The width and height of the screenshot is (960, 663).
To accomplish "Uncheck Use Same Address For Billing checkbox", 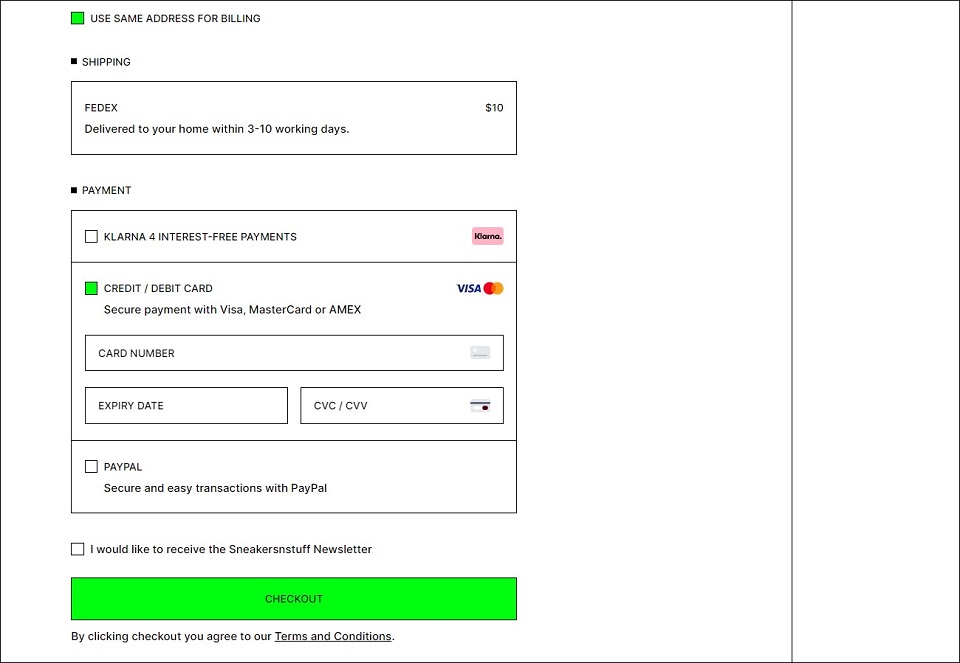I will pos(78,18).
